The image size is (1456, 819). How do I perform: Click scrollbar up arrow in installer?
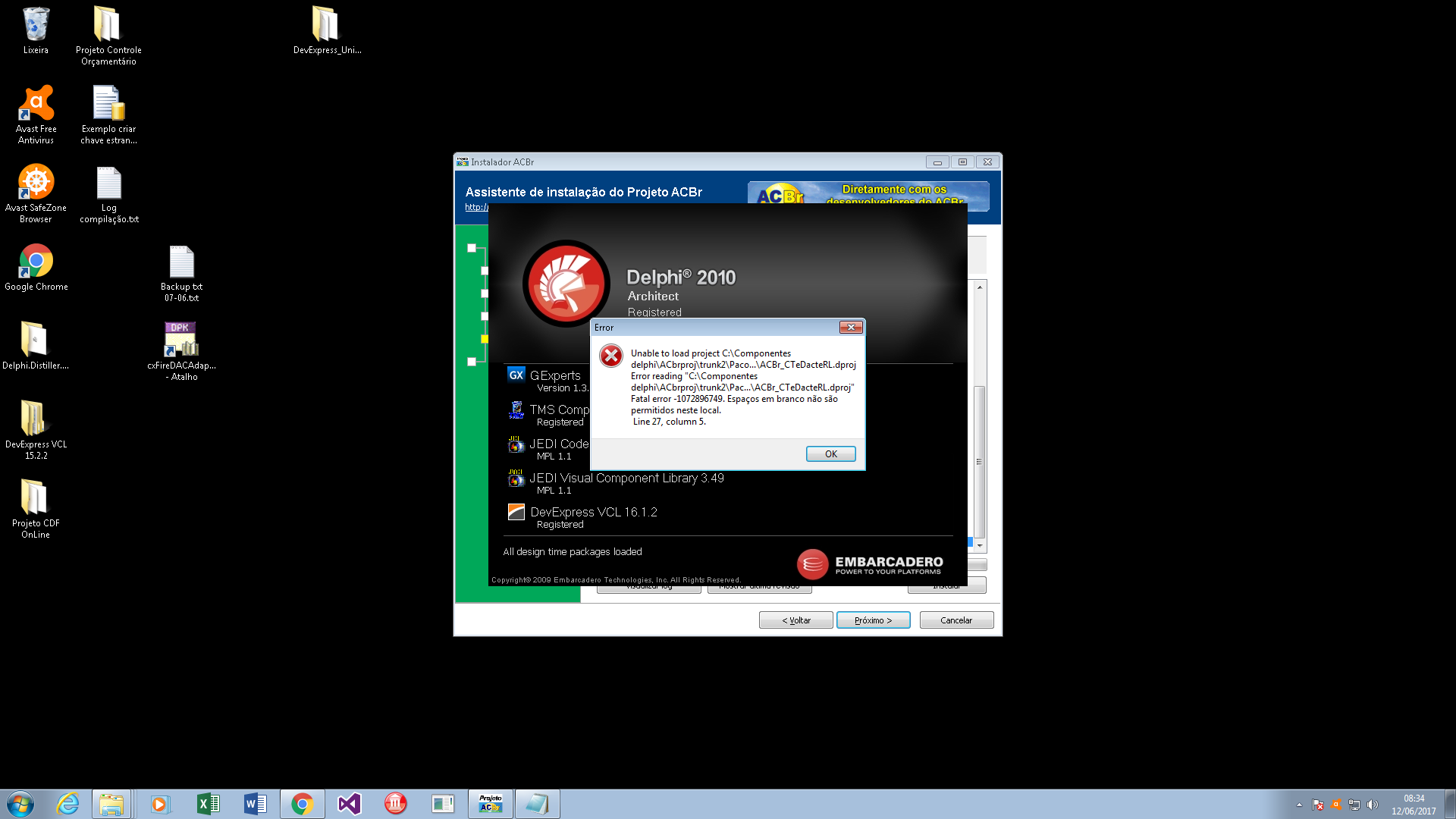click(980, 287)
